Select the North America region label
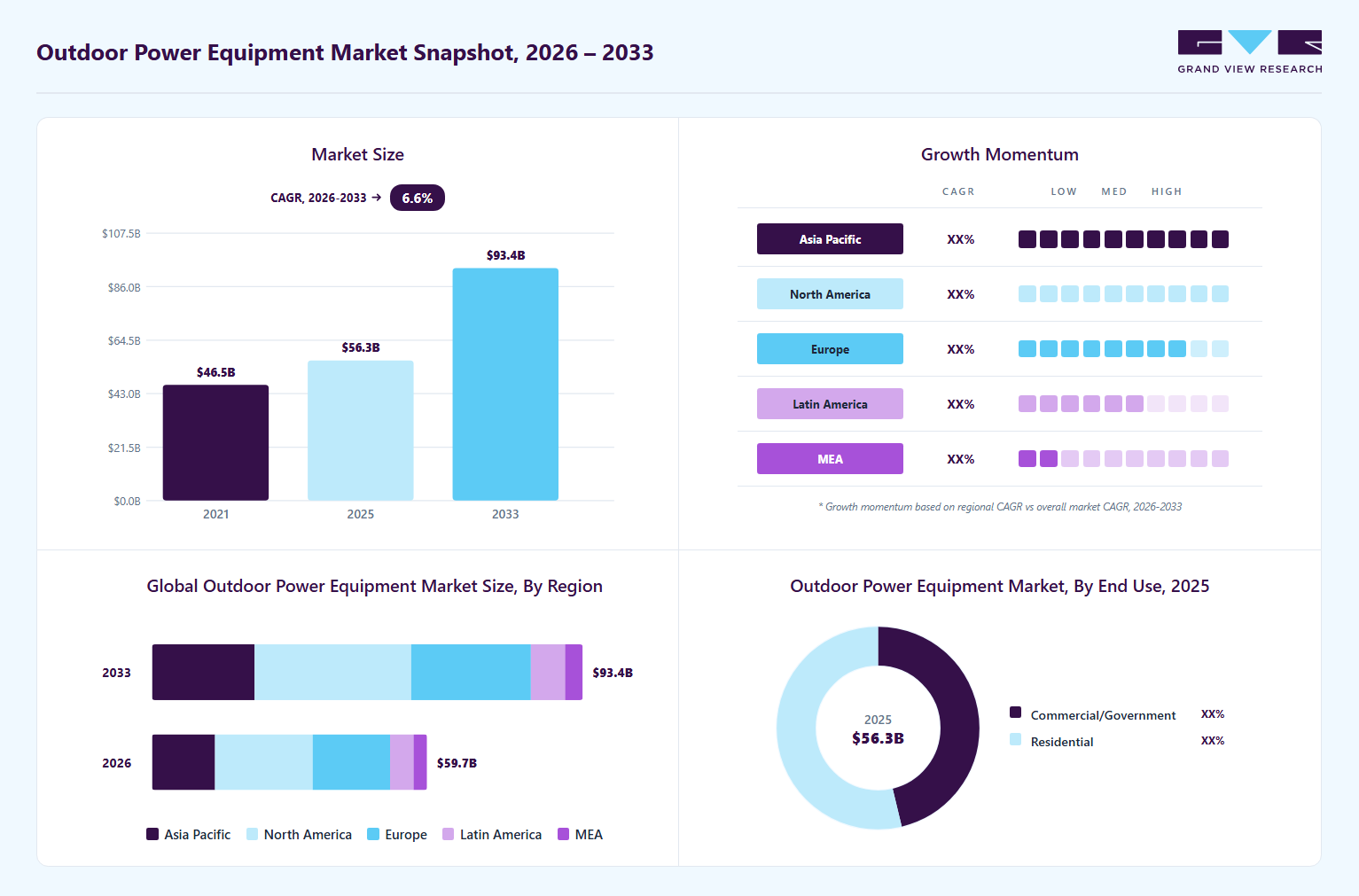1359x896 pixels. (830, 294)
